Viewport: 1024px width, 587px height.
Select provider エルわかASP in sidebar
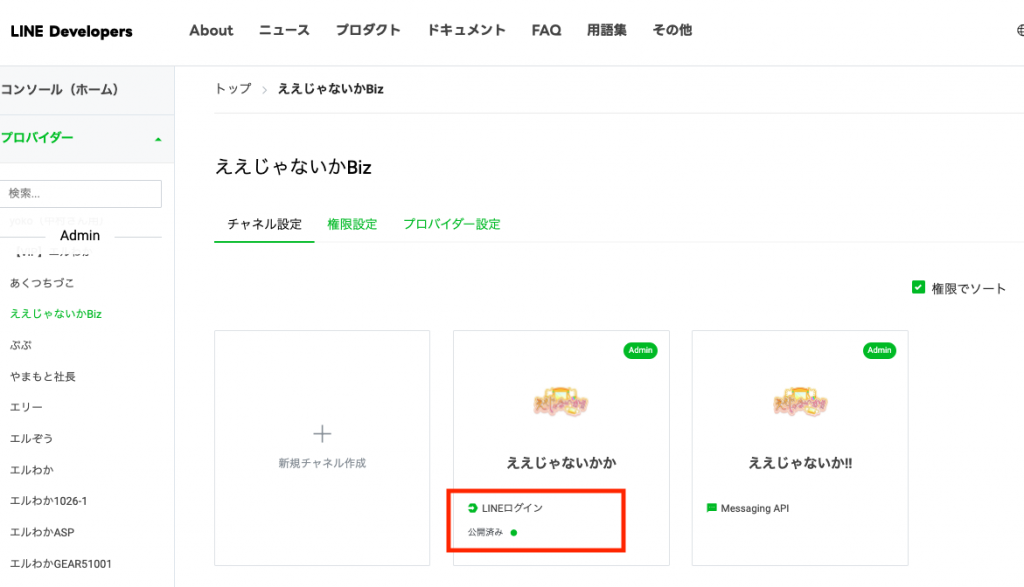(x=42, y=533)
